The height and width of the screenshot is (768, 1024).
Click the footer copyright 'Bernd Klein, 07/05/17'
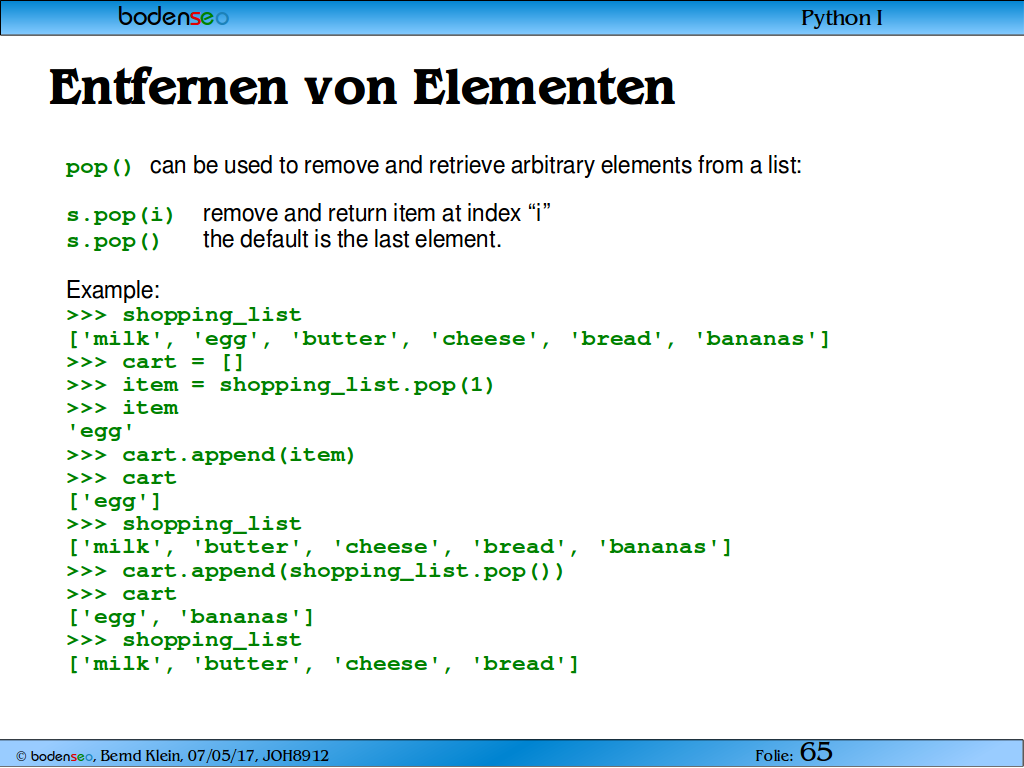coord(172,756)
